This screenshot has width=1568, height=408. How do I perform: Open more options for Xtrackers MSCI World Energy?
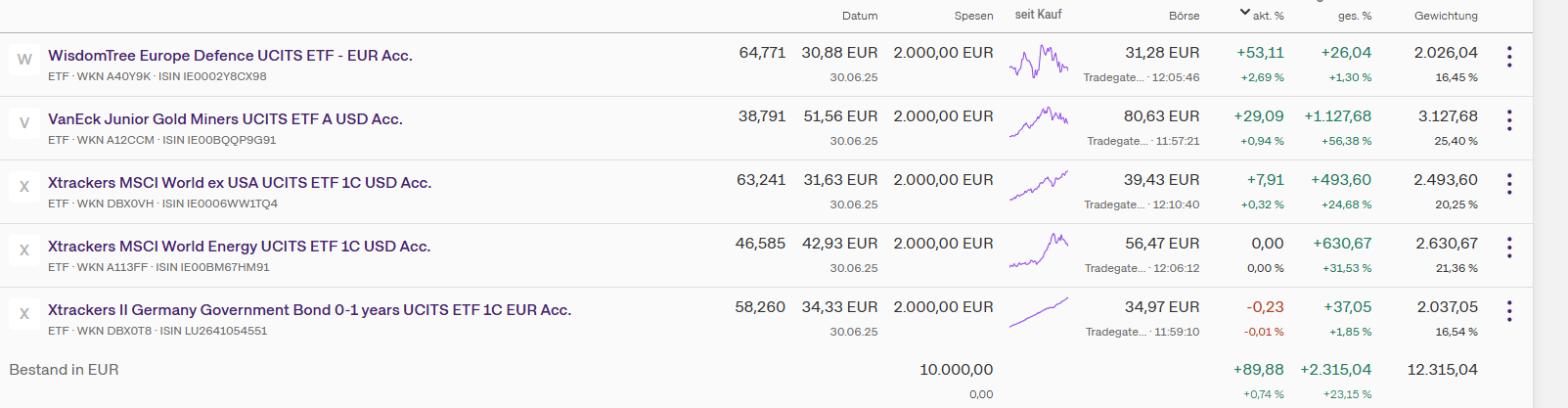tap(1509, 248)
